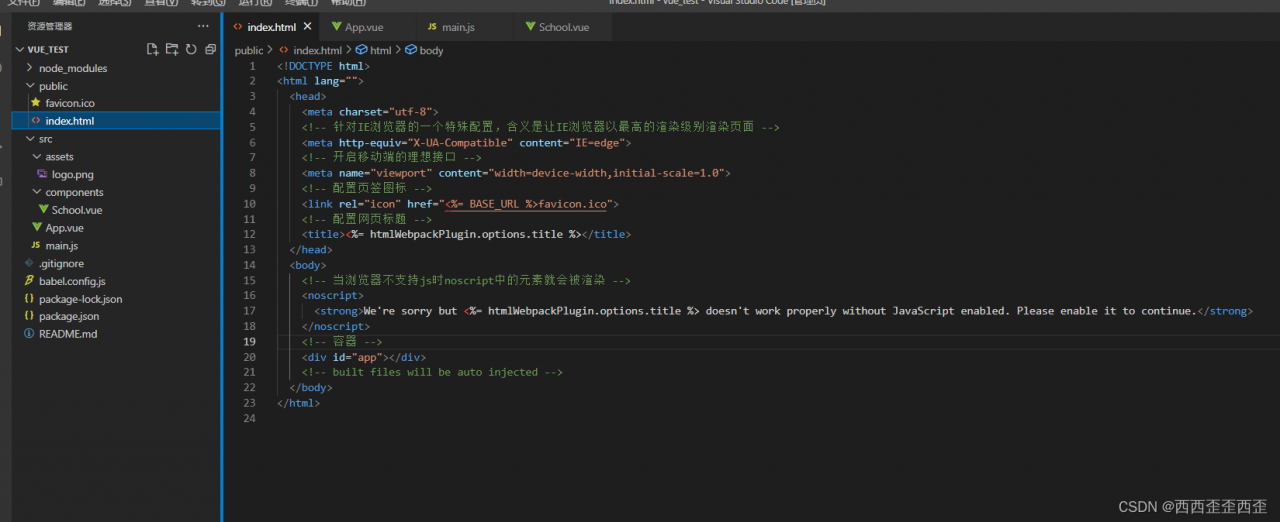The width and height of the screenshot is (1280, 522).
Task: Close the index.html editor tab
Action: 307,27
